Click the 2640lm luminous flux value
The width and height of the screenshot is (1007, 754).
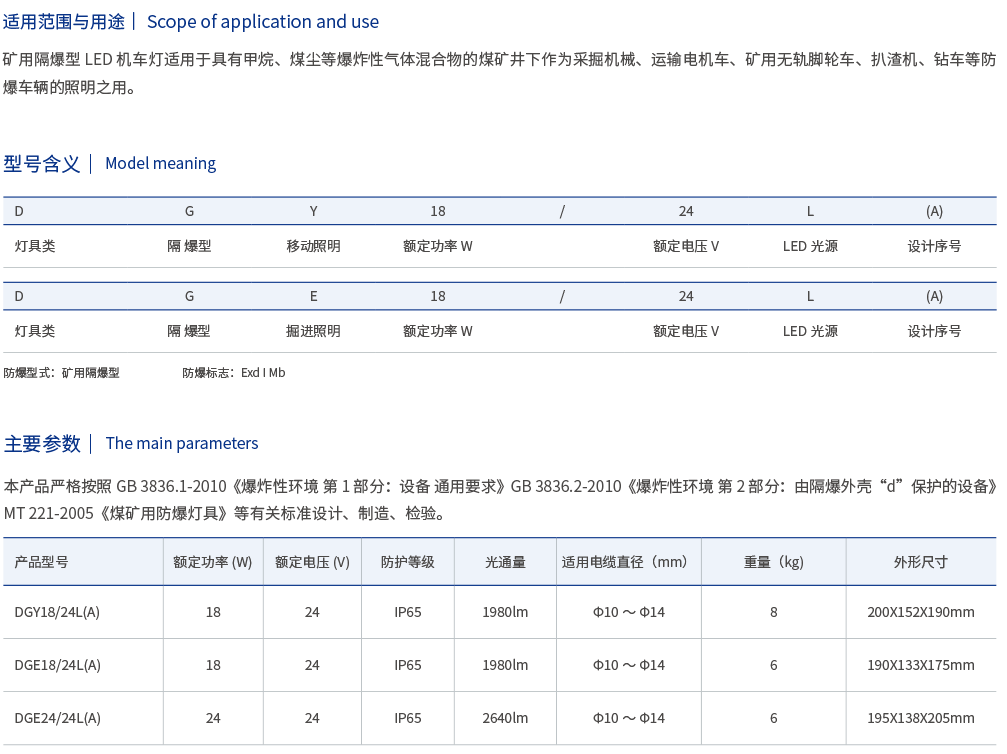pyautogui.click(x=505, y=718)
